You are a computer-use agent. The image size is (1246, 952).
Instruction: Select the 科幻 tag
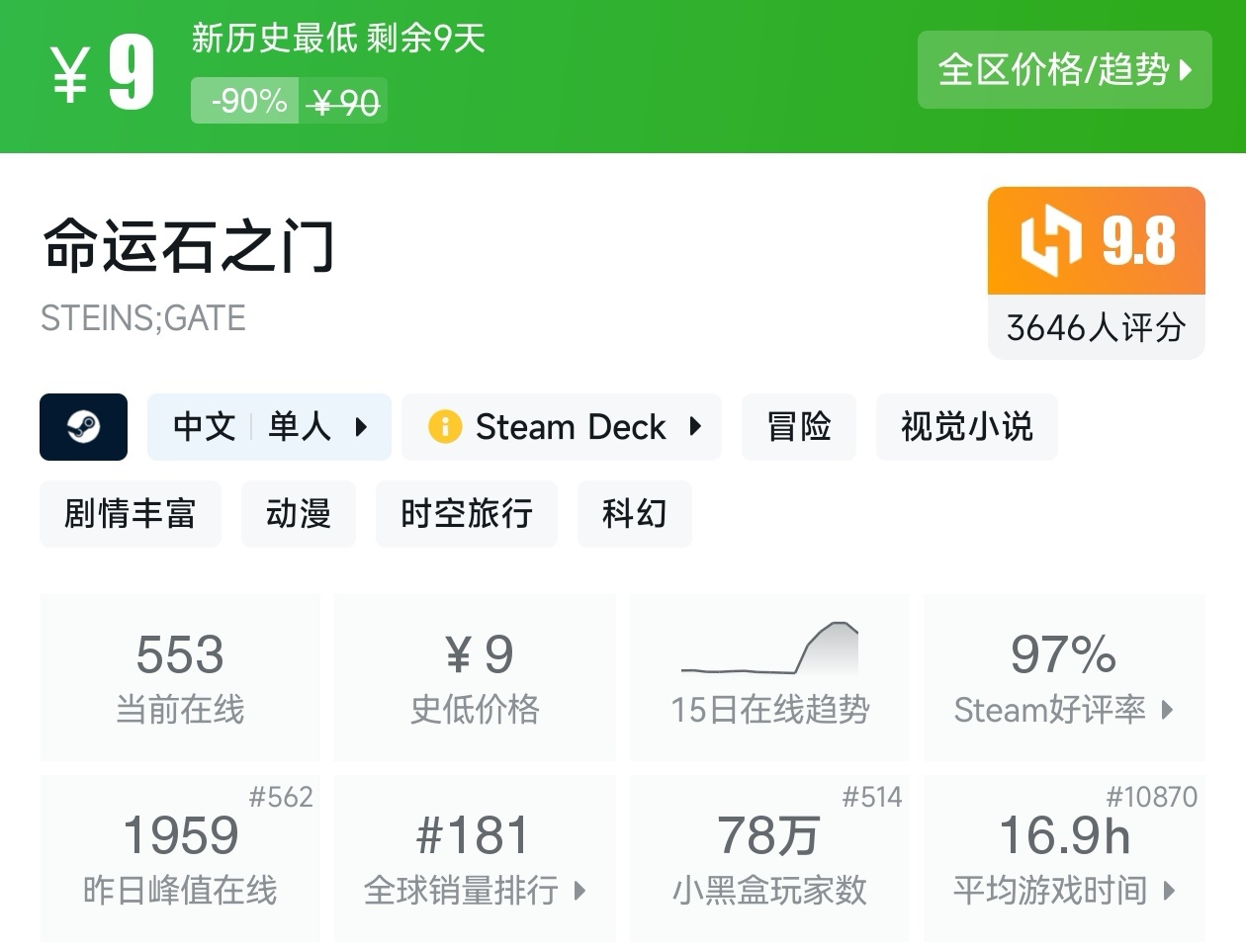[x=635, y=514]
